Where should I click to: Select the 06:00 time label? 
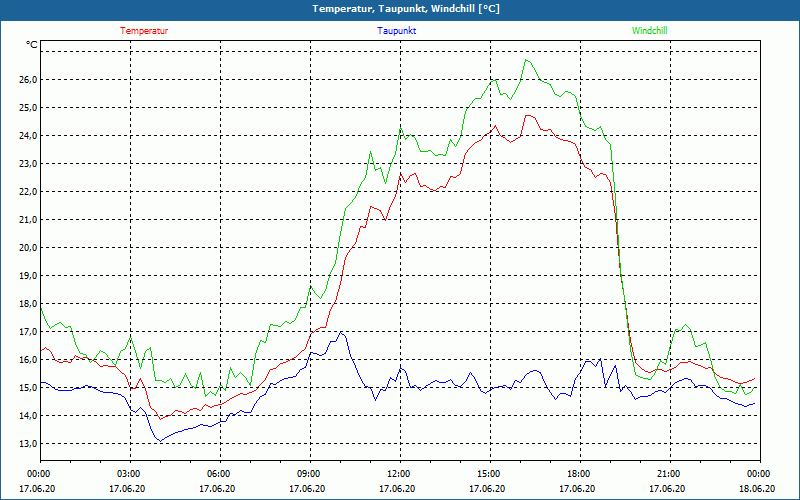point(219,474)
